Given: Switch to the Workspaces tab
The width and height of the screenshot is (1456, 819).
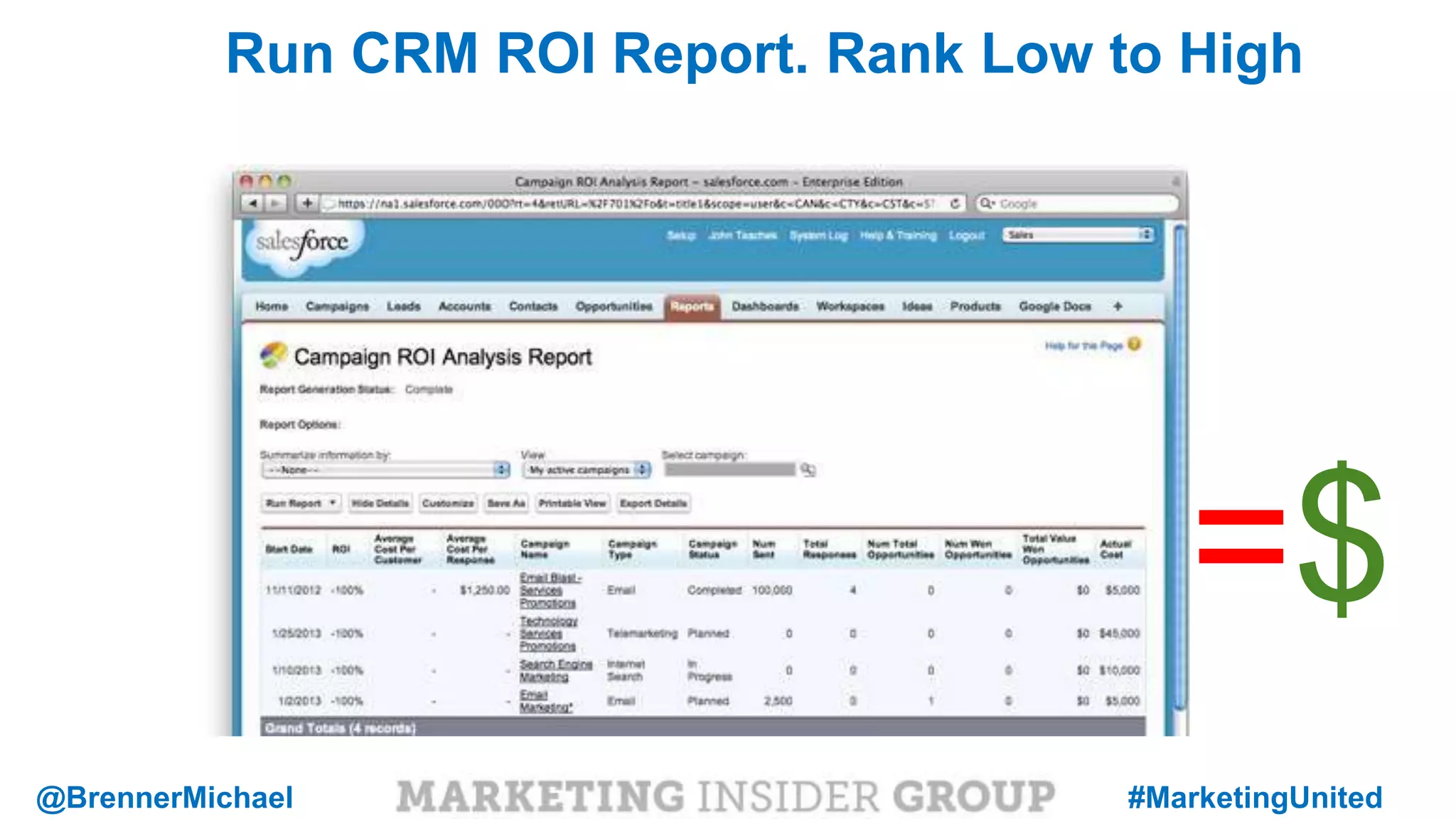Looking at the screenshot, I should (850, 306).
